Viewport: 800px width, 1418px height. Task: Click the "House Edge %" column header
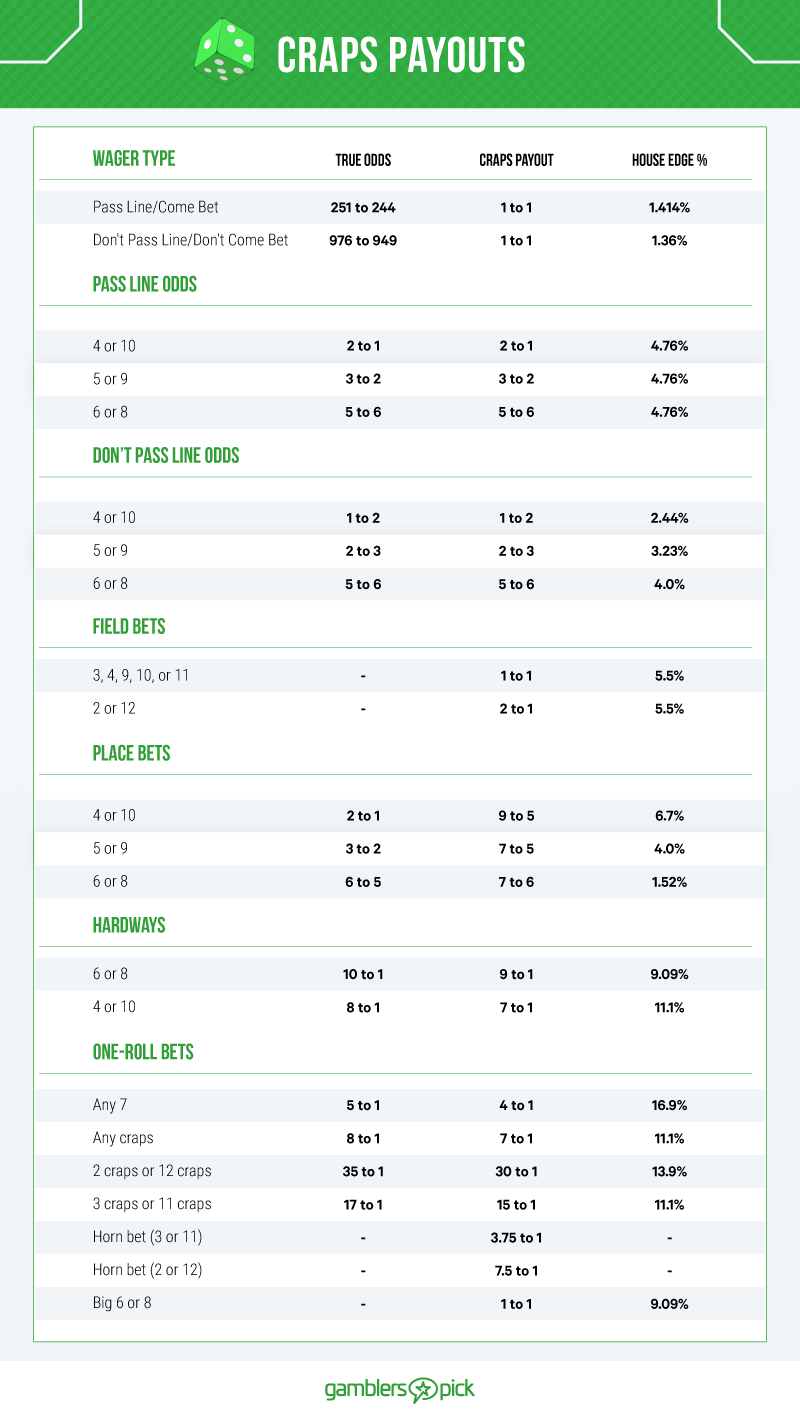tap(669, 160)
